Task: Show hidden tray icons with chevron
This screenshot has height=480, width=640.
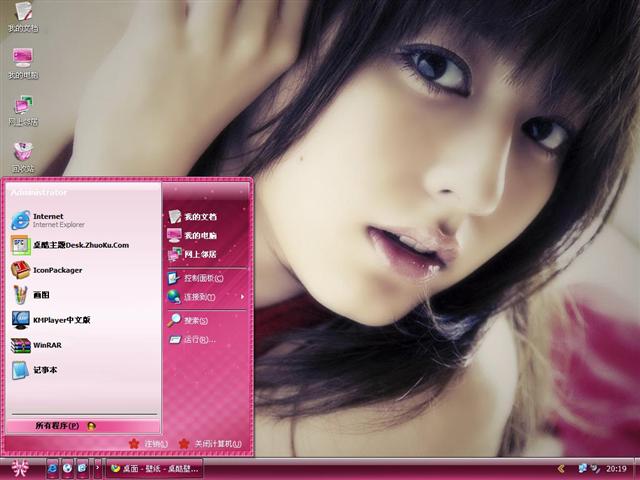Action: point(561,469)
